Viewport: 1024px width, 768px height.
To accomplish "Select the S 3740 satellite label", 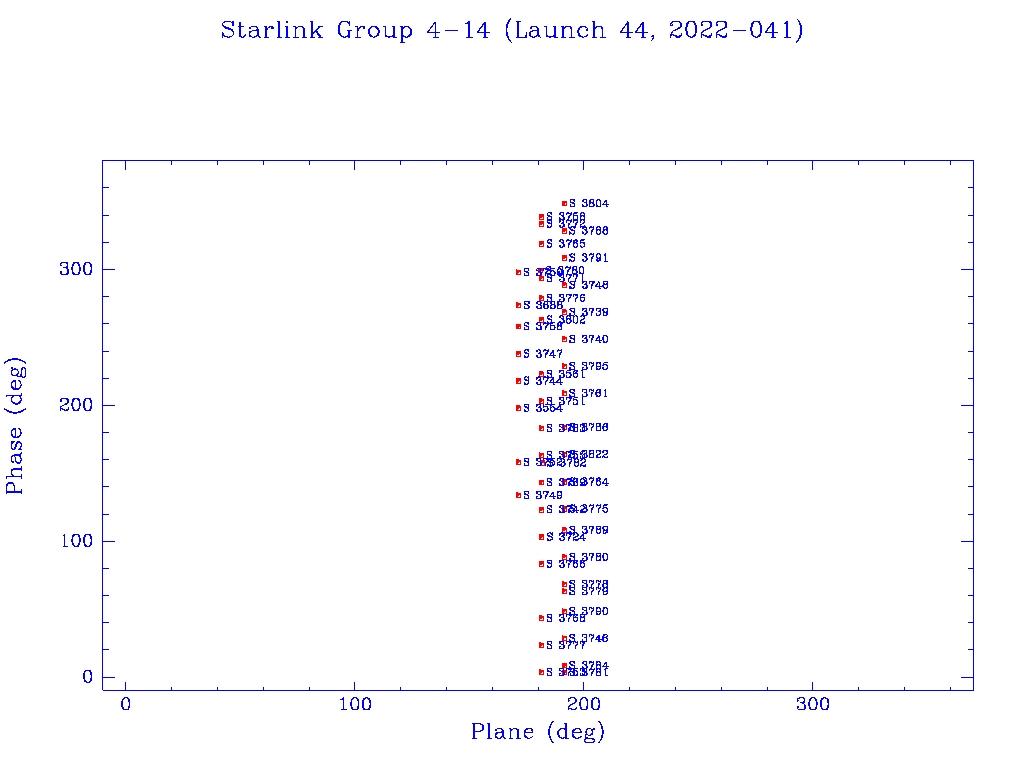I will [x=588, y=340].
